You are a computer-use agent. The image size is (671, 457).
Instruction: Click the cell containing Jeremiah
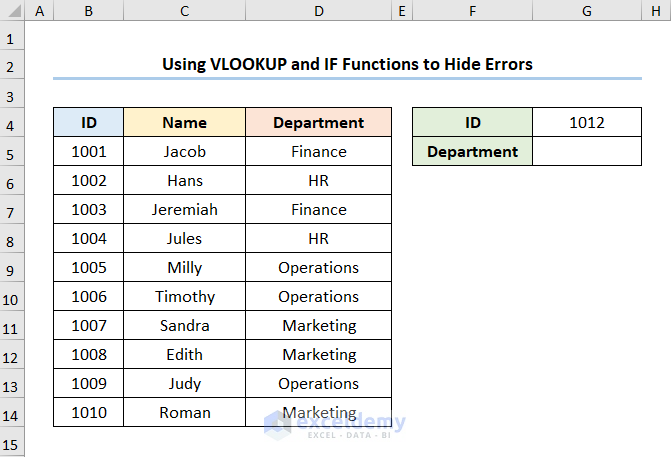coord(184,210)
